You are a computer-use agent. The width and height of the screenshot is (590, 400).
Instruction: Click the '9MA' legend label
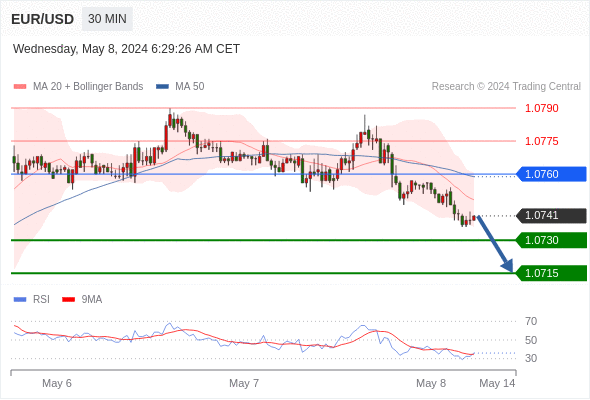(92, 300)
